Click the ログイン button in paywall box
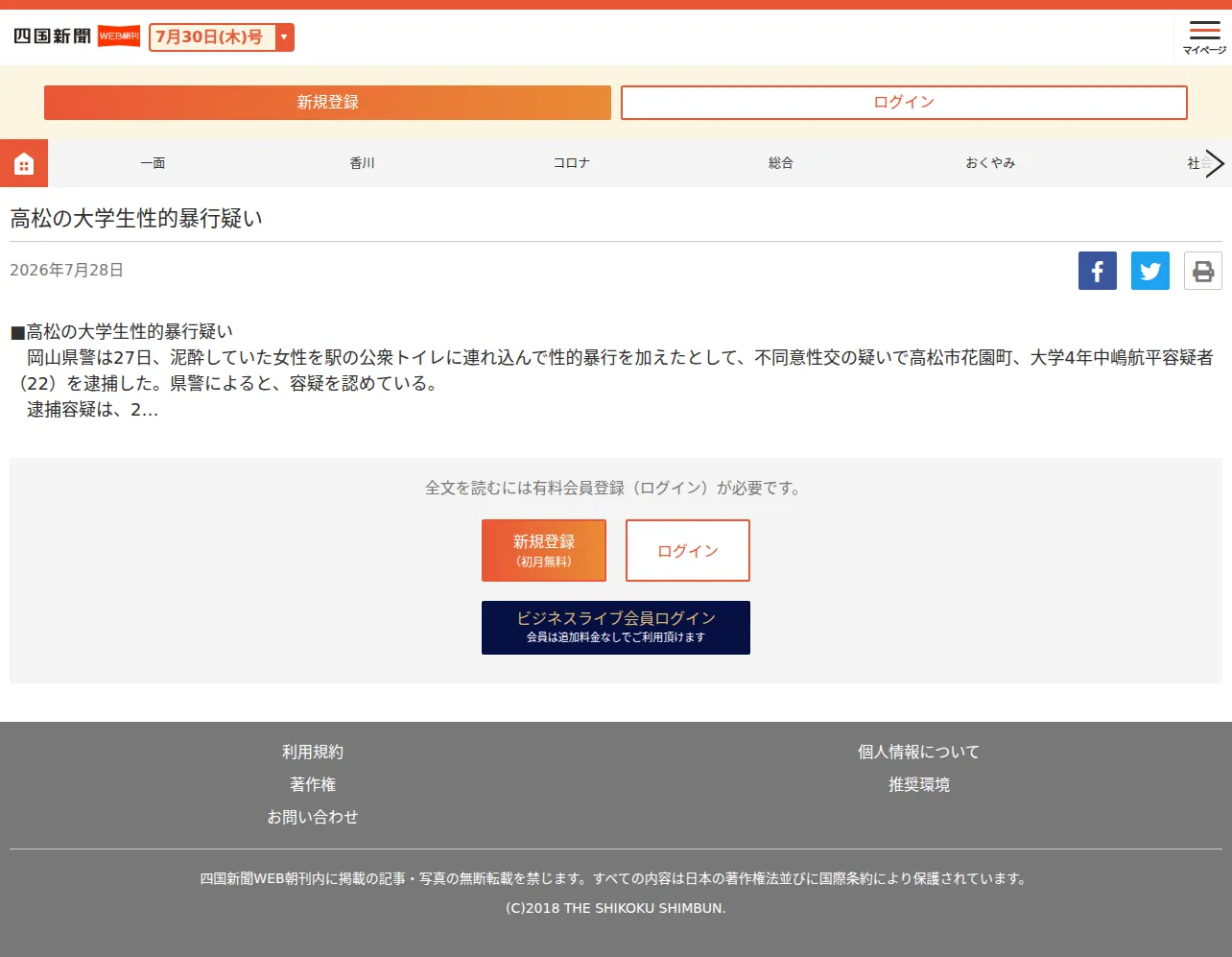This screenshot has width=1232, height=957. [688, 550]
